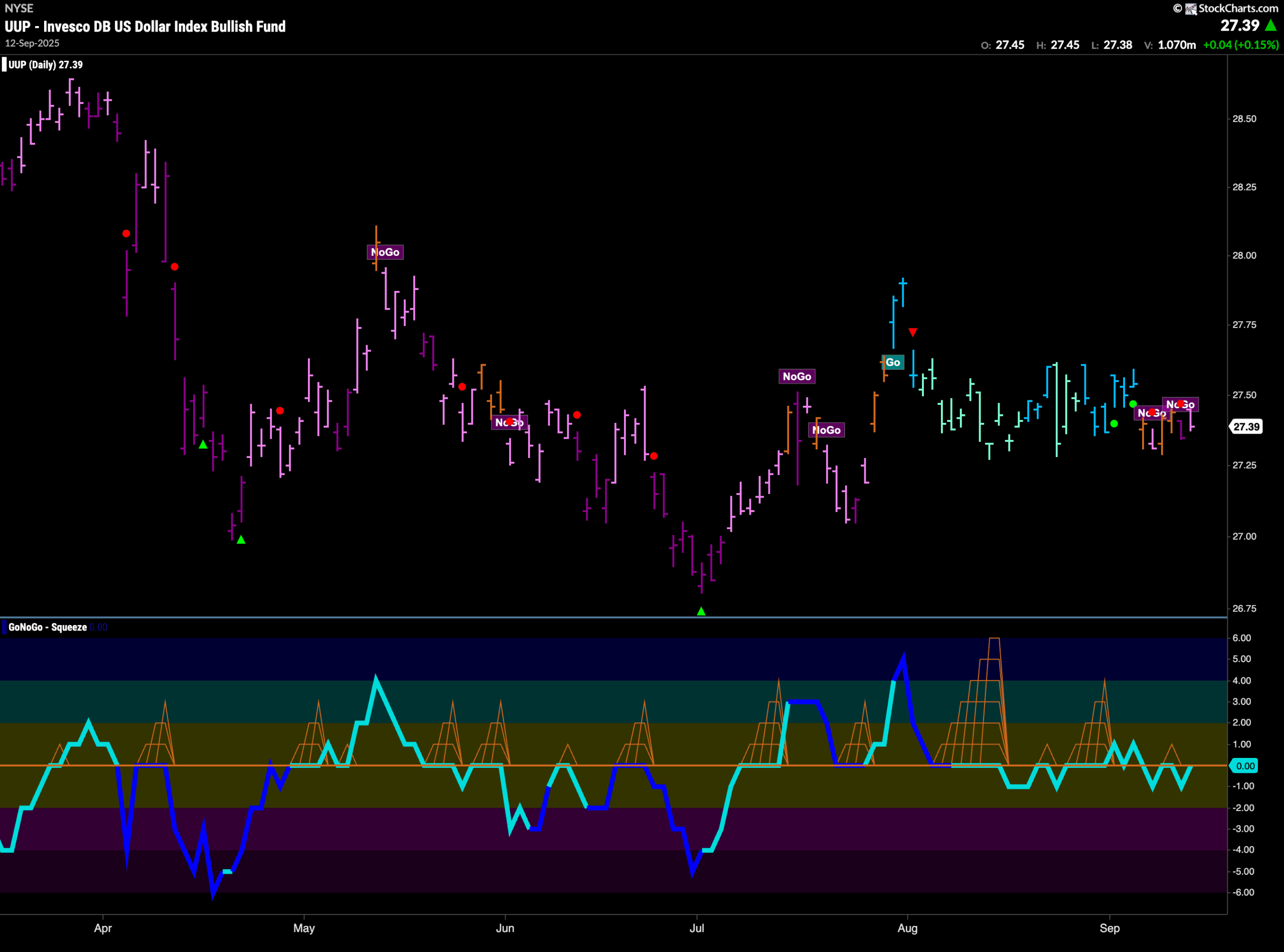Click the 28.25 price axis label
This screenshot has width=1284, height=952.
pyautogui.click(x=1244, y=187)
